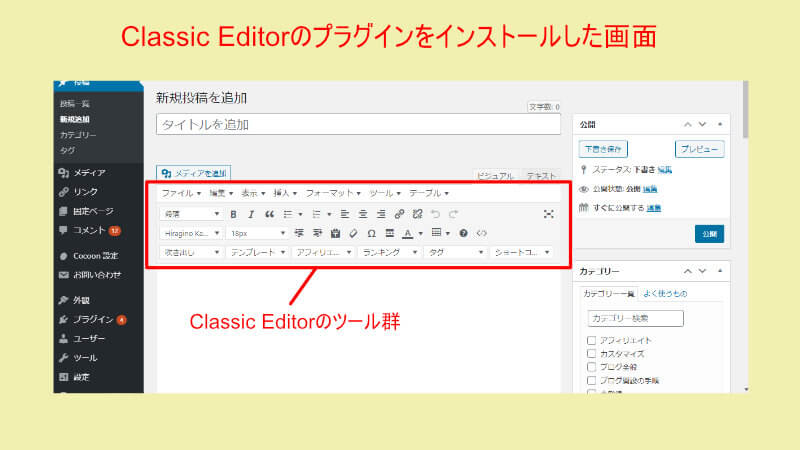Open special character Omega icon
The width and height of the screenshot is (800, 450).
371,233
